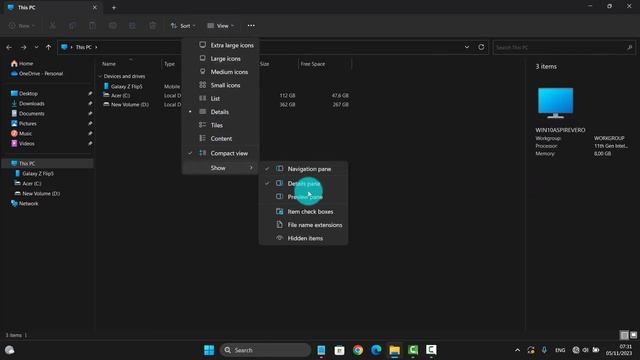
Task: Click the chevron after This PC breadcrumb
Action: coord(96,47)
